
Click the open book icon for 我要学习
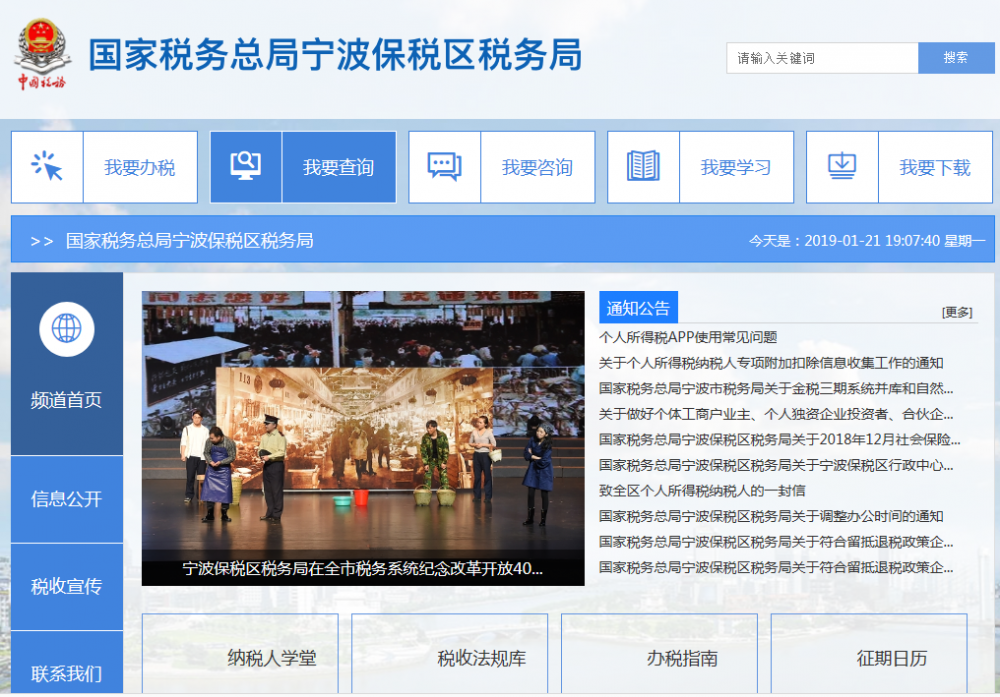[x=643, y=167]
